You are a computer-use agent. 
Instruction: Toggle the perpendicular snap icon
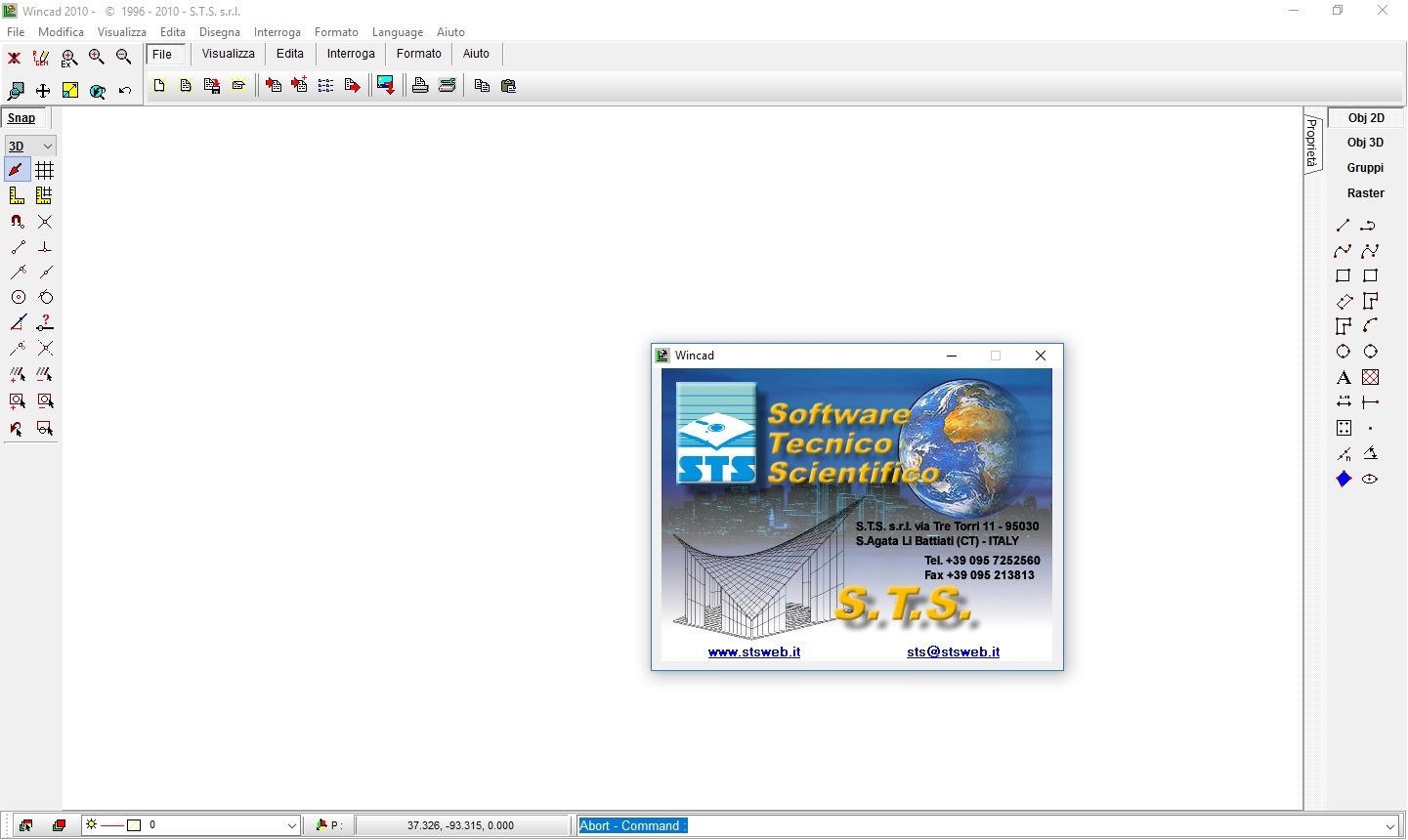coord(45,247)
